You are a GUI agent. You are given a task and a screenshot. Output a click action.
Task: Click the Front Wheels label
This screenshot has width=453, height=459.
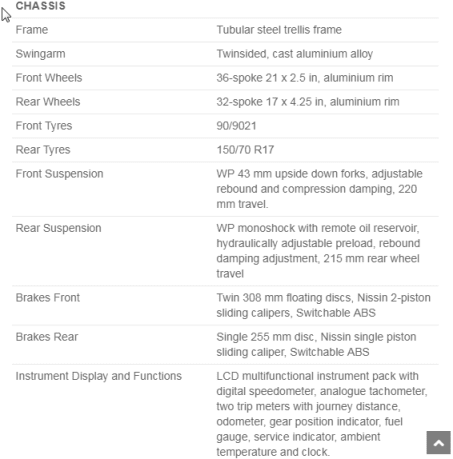click(x=49, y=78)
